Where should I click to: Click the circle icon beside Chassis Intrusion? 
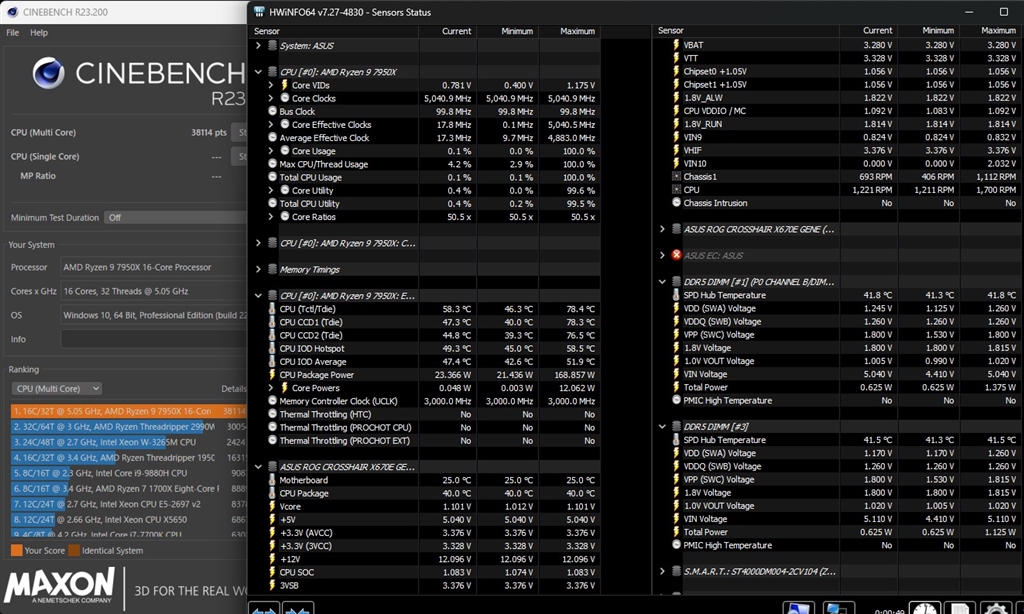[x=677, y=202]
